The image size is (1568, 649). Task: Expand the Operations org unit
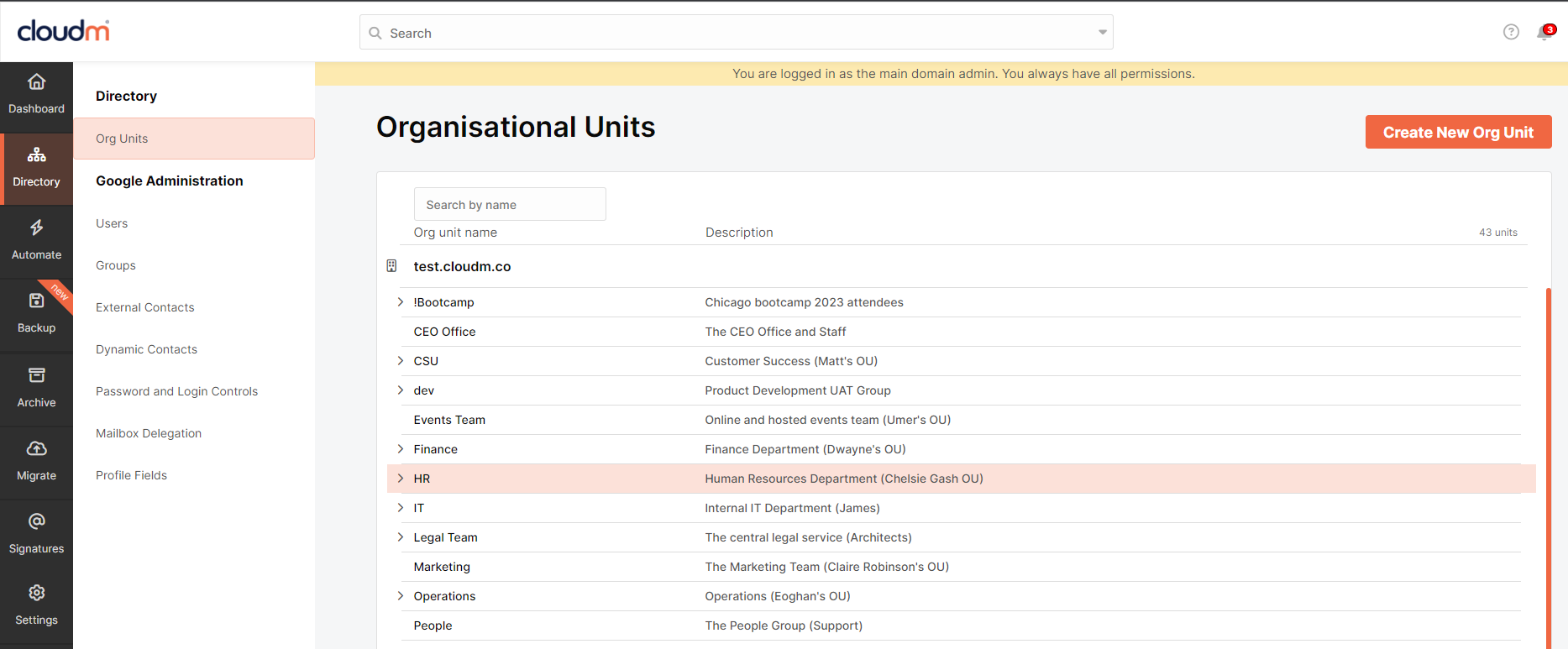(x=400, y=596)
